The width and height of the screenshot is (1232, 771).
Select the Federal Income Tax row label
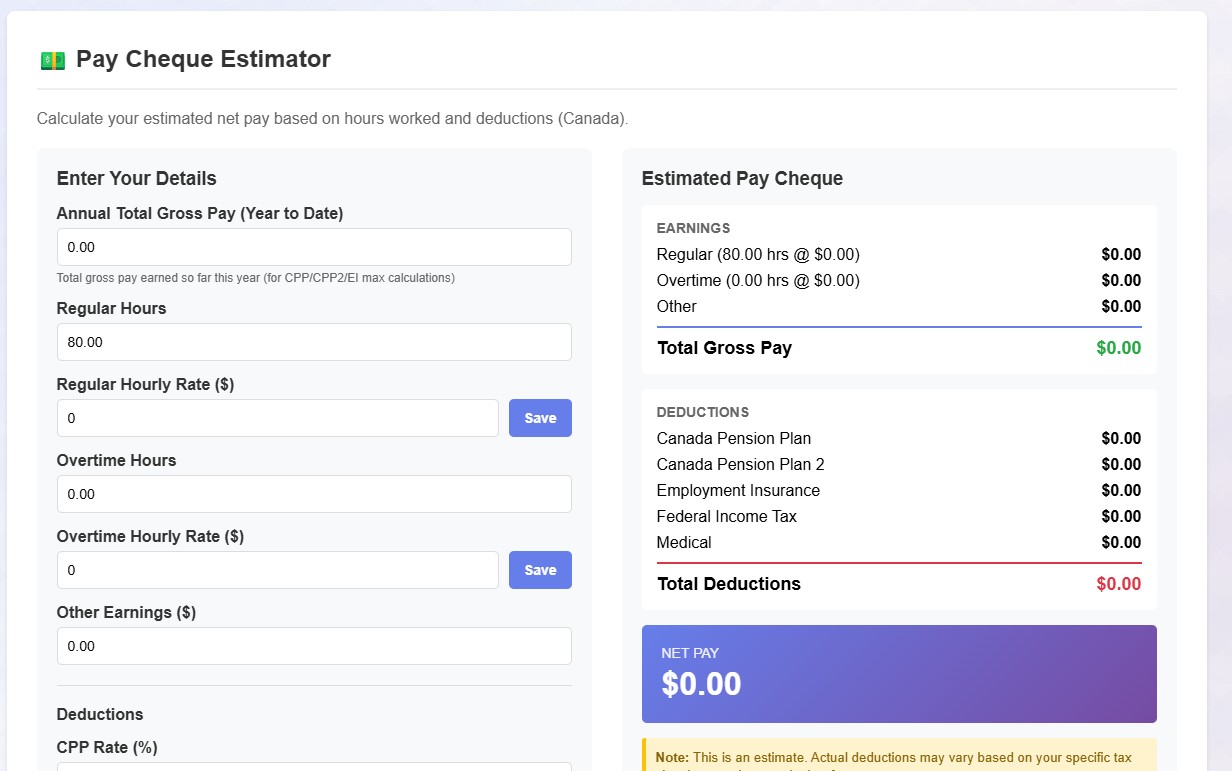[726, 516]
